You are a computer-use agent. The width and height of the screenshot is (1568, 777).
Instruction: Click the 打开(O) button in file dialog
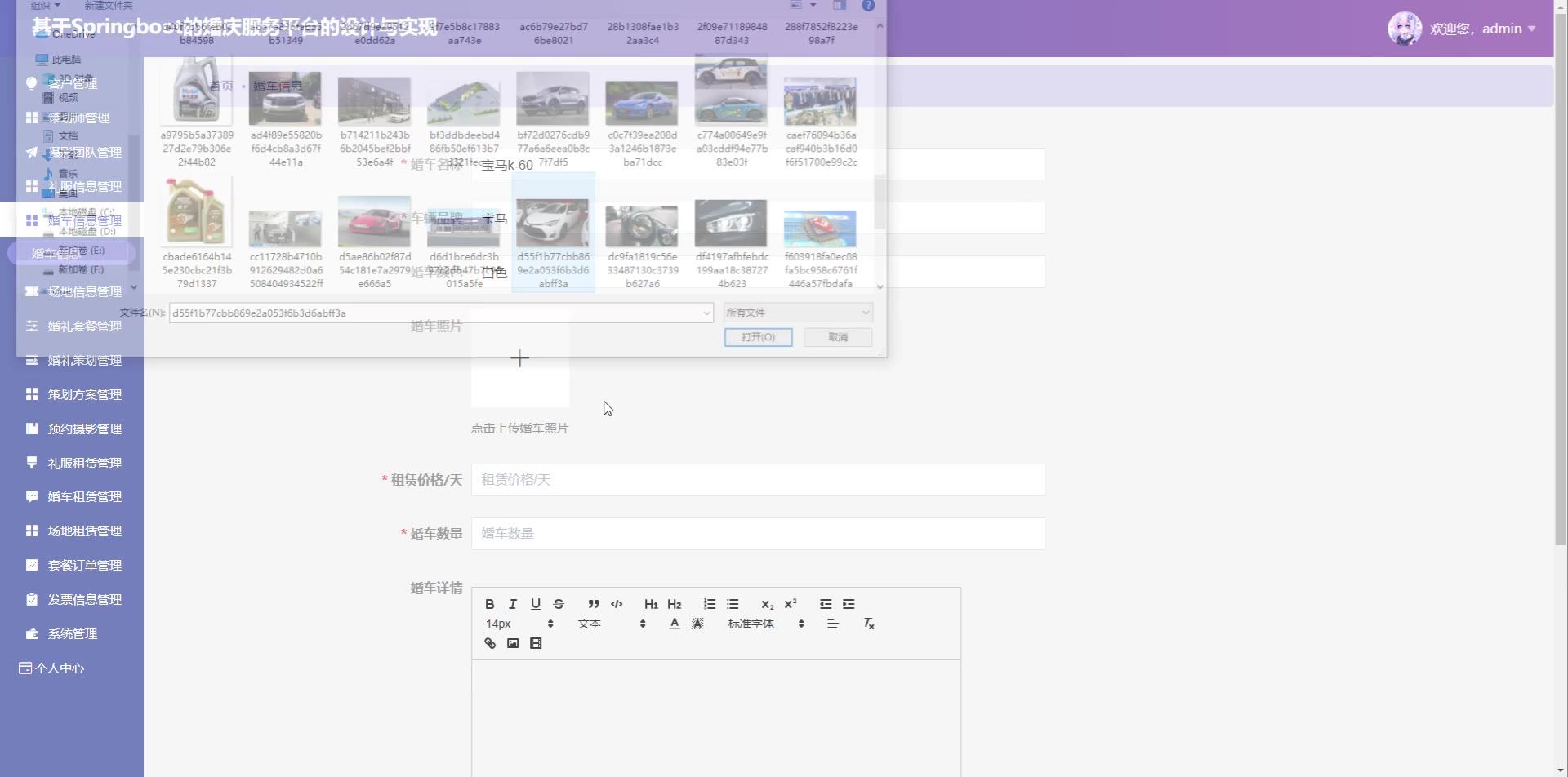758,337
